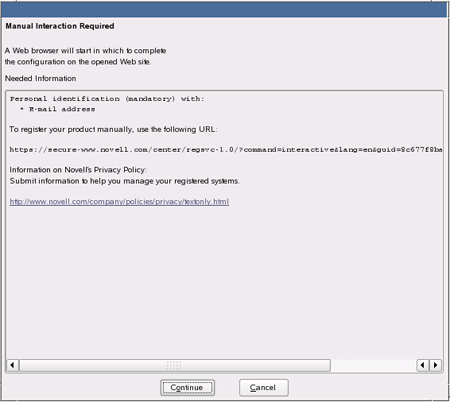Select the 'E-mail address' bullet line
The height and width of the screenshot is (402, 450).
tap(58, 109)
